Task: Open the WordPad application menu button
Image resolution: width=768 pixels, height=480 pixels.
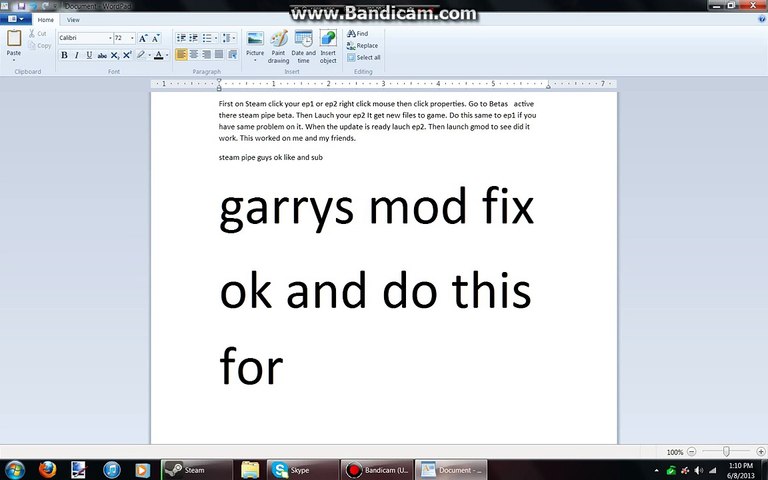Action: (x=16, y=19)
